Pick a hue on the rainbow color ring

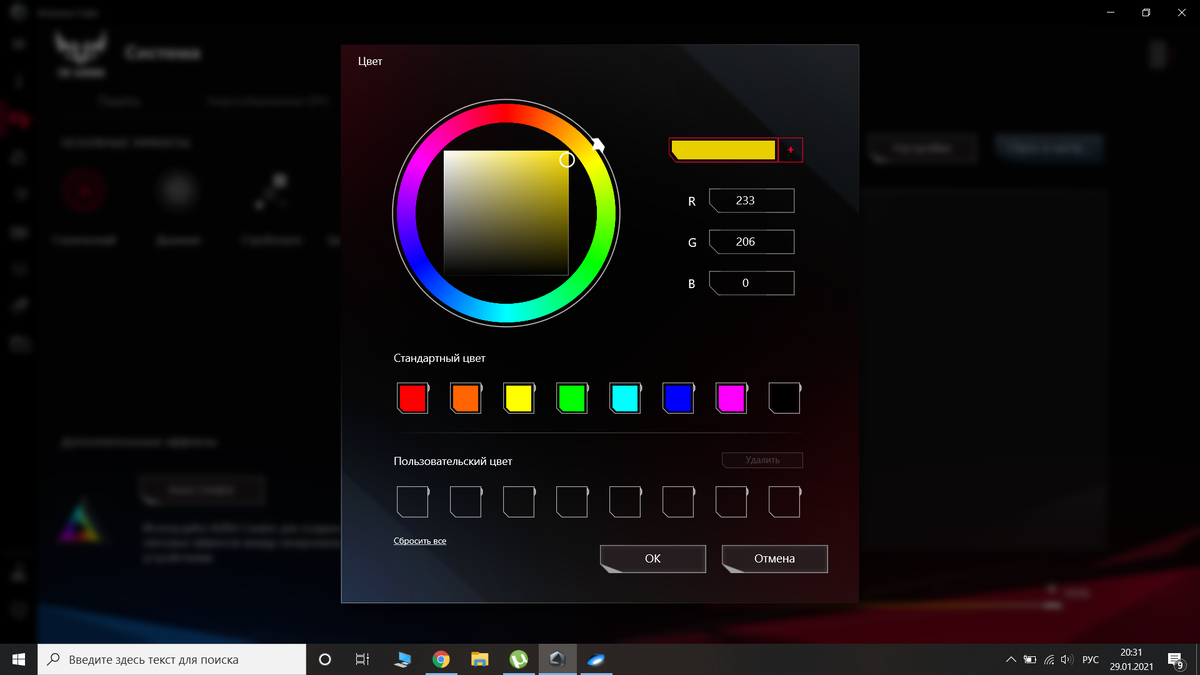pos(506,212)
